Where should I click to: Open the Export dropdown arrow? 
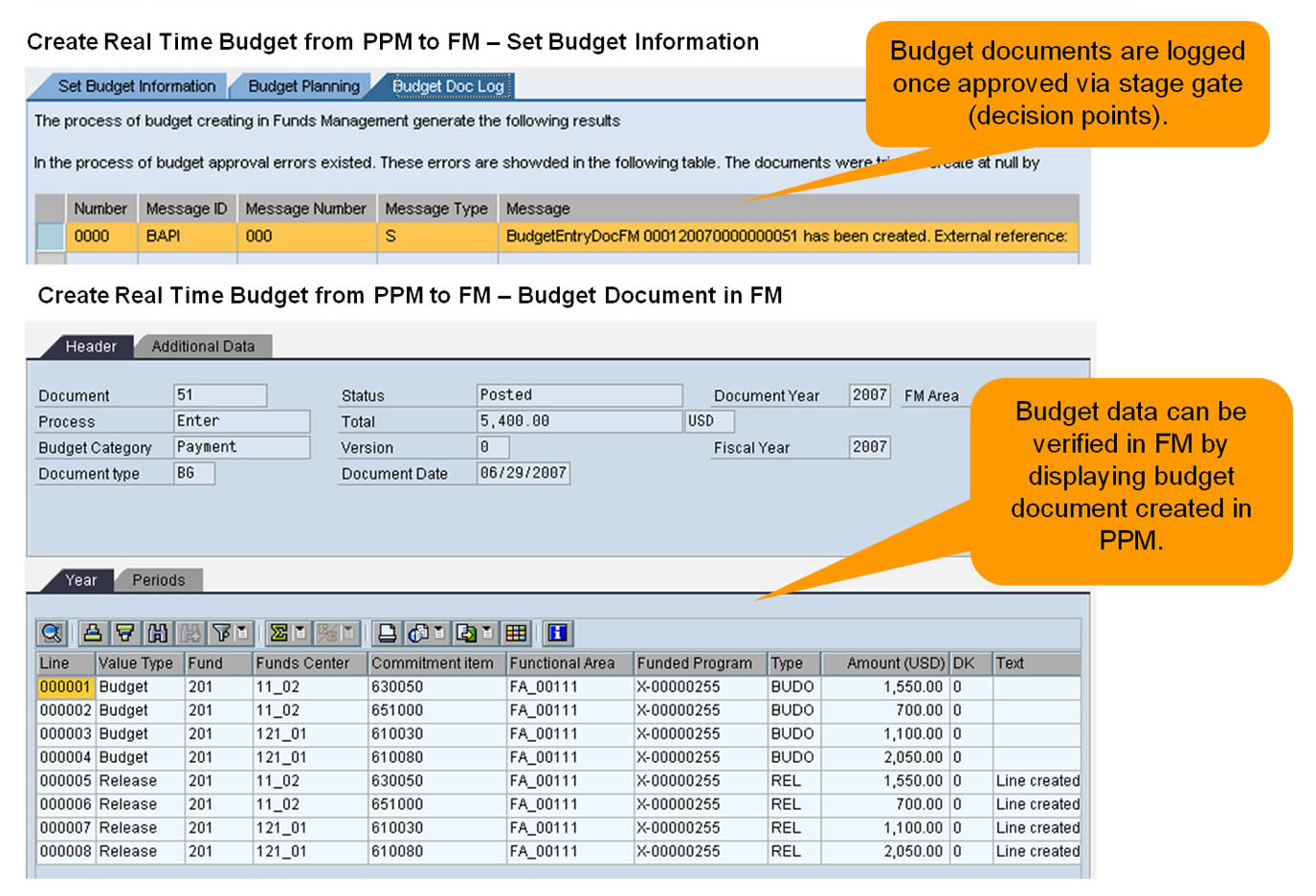click(x=487, y=633)
